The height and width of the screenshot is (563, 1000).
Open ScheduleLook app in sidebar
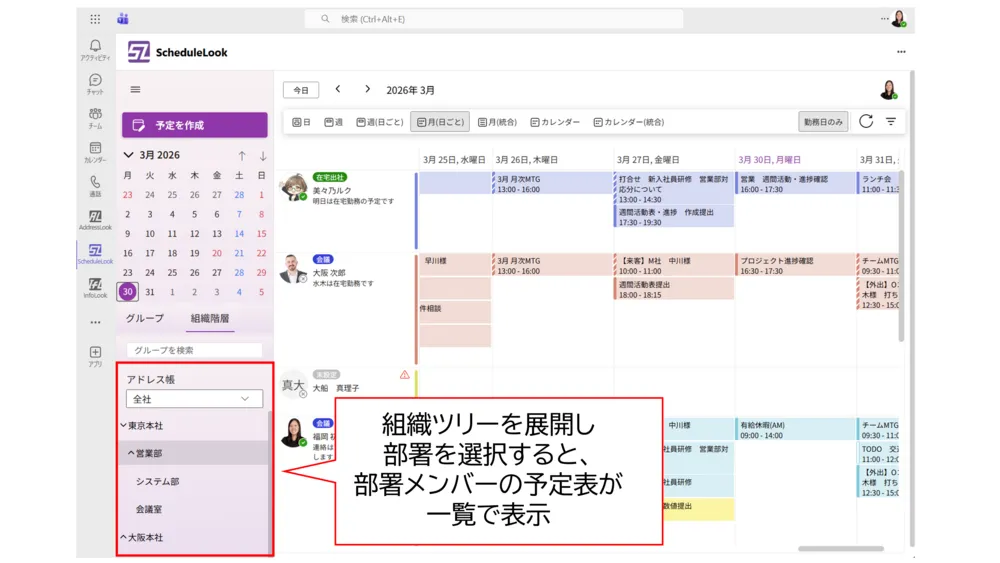[95, 254]
